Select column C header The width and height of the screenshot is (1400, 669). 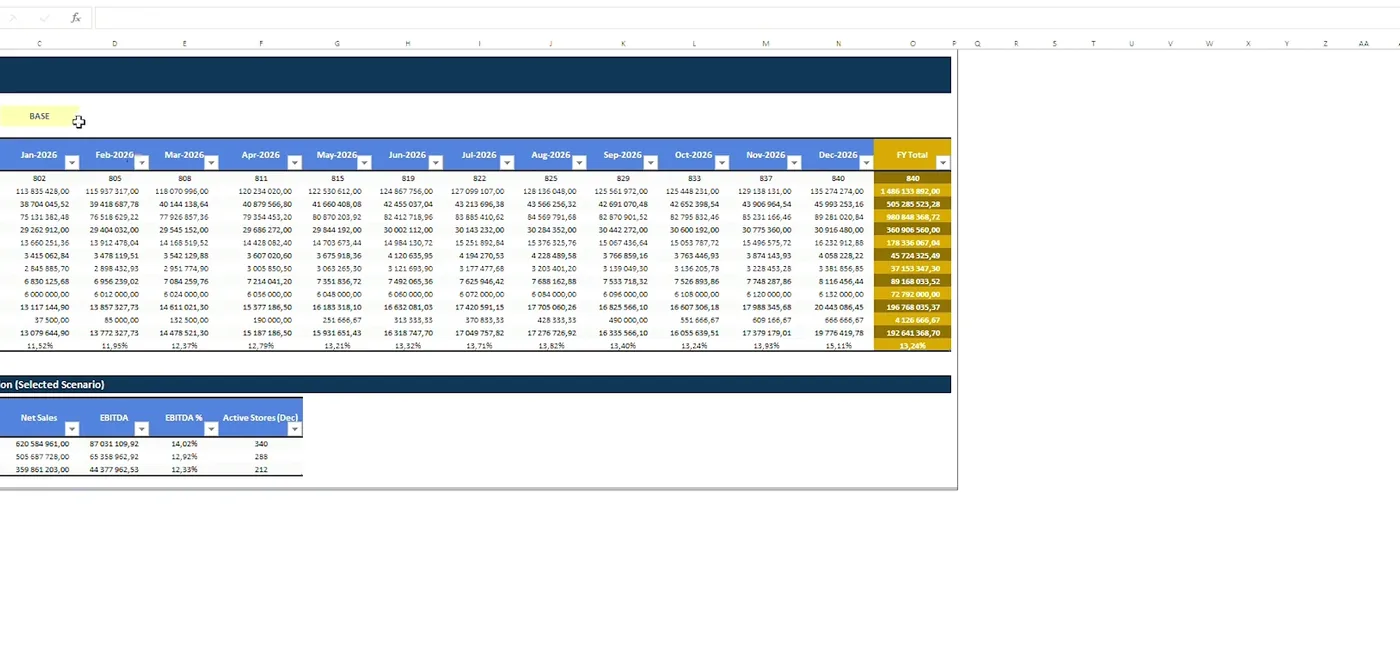click(x=39, y=43)
